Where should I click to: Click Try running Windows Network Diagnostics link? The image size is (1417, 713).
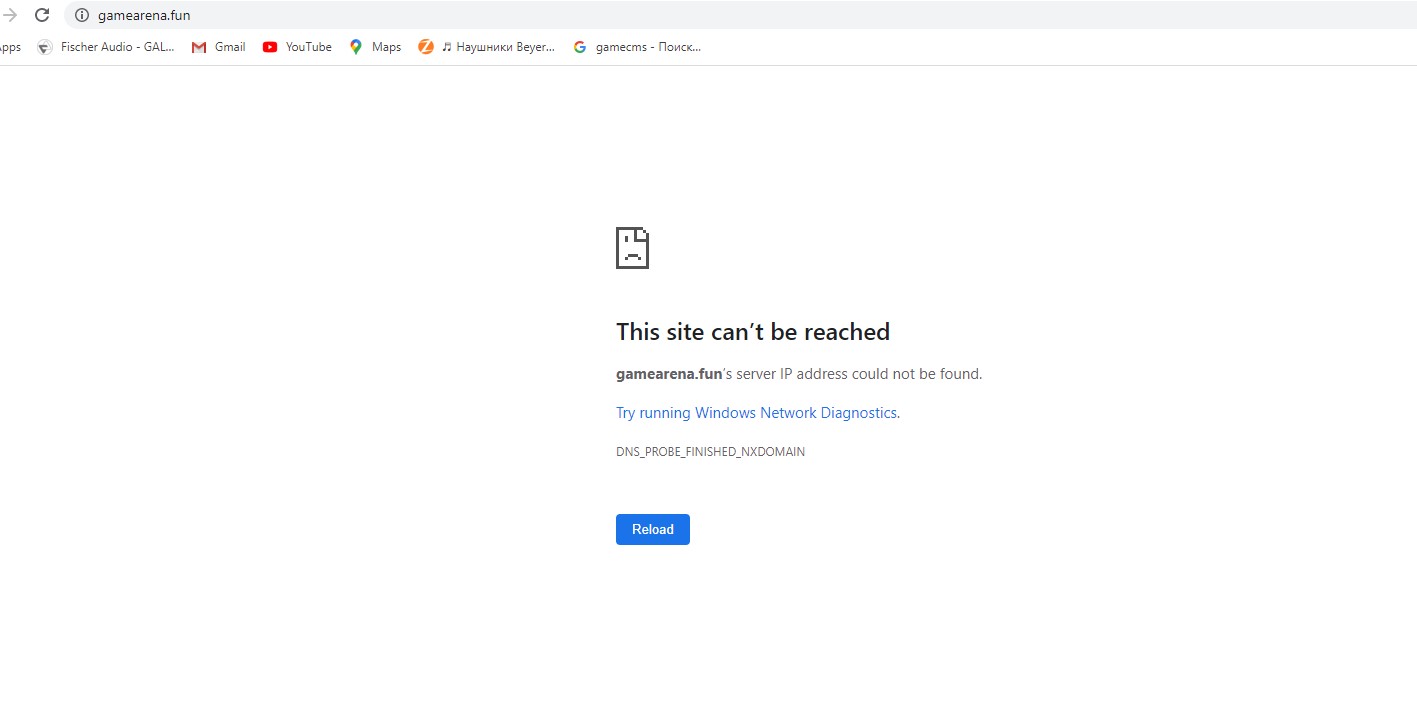click(756, 413)
